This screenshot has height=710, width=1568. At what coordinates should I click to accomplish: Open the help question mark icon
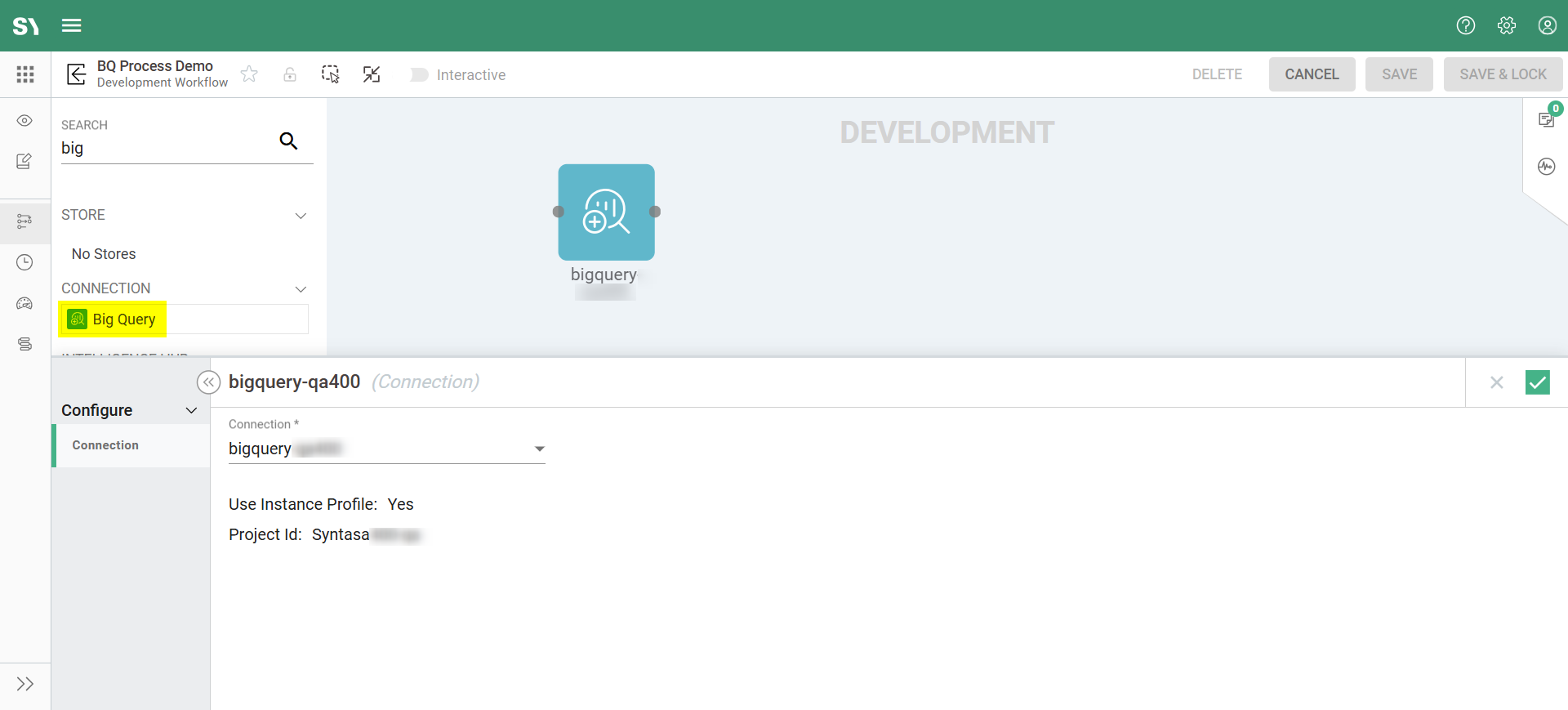(1466, 25)
